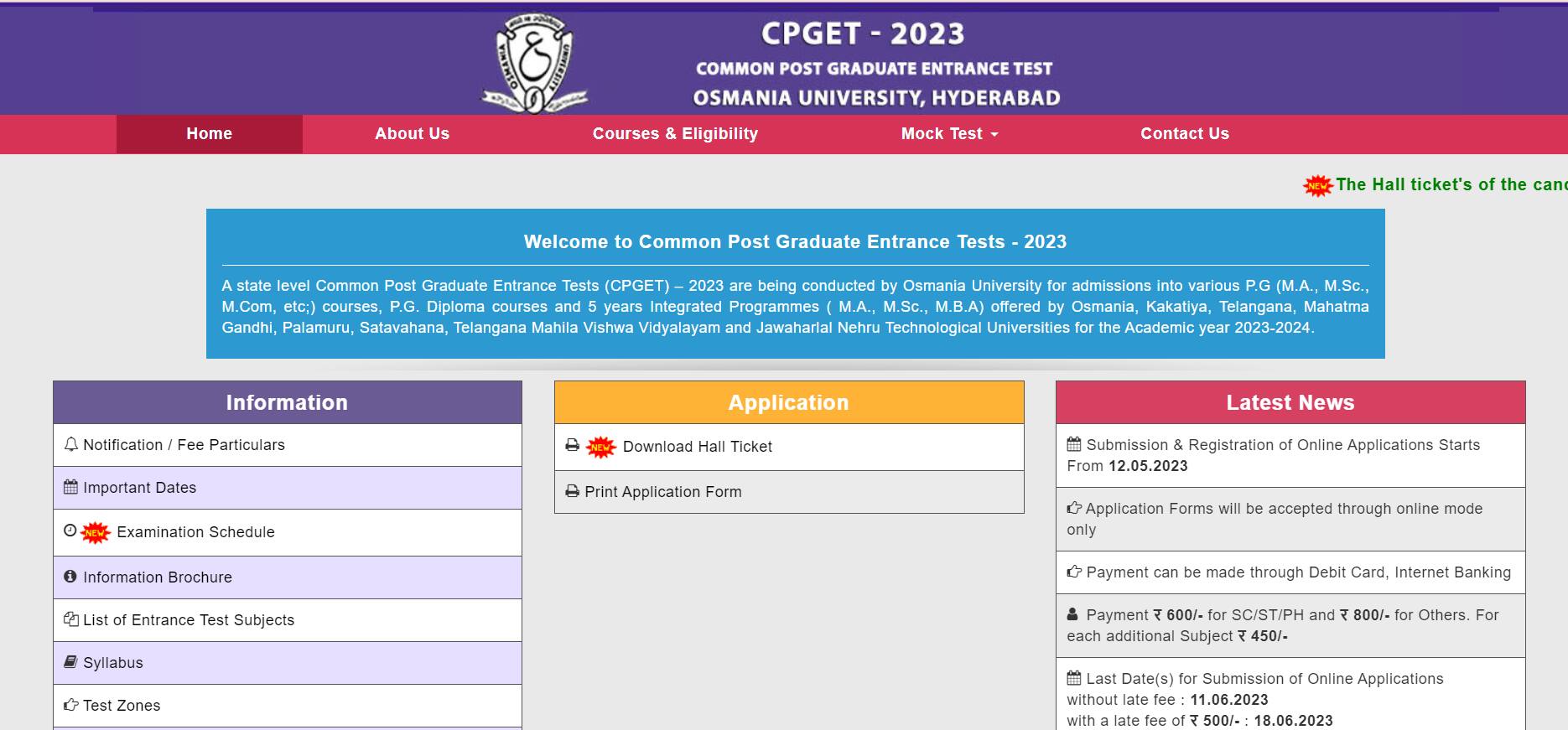Image resolution: width=1568 pixels, height=730 pixels.
Task: Click the NEW badge on the scrolling Hall ticket notice
Action: click(1318, 185)
